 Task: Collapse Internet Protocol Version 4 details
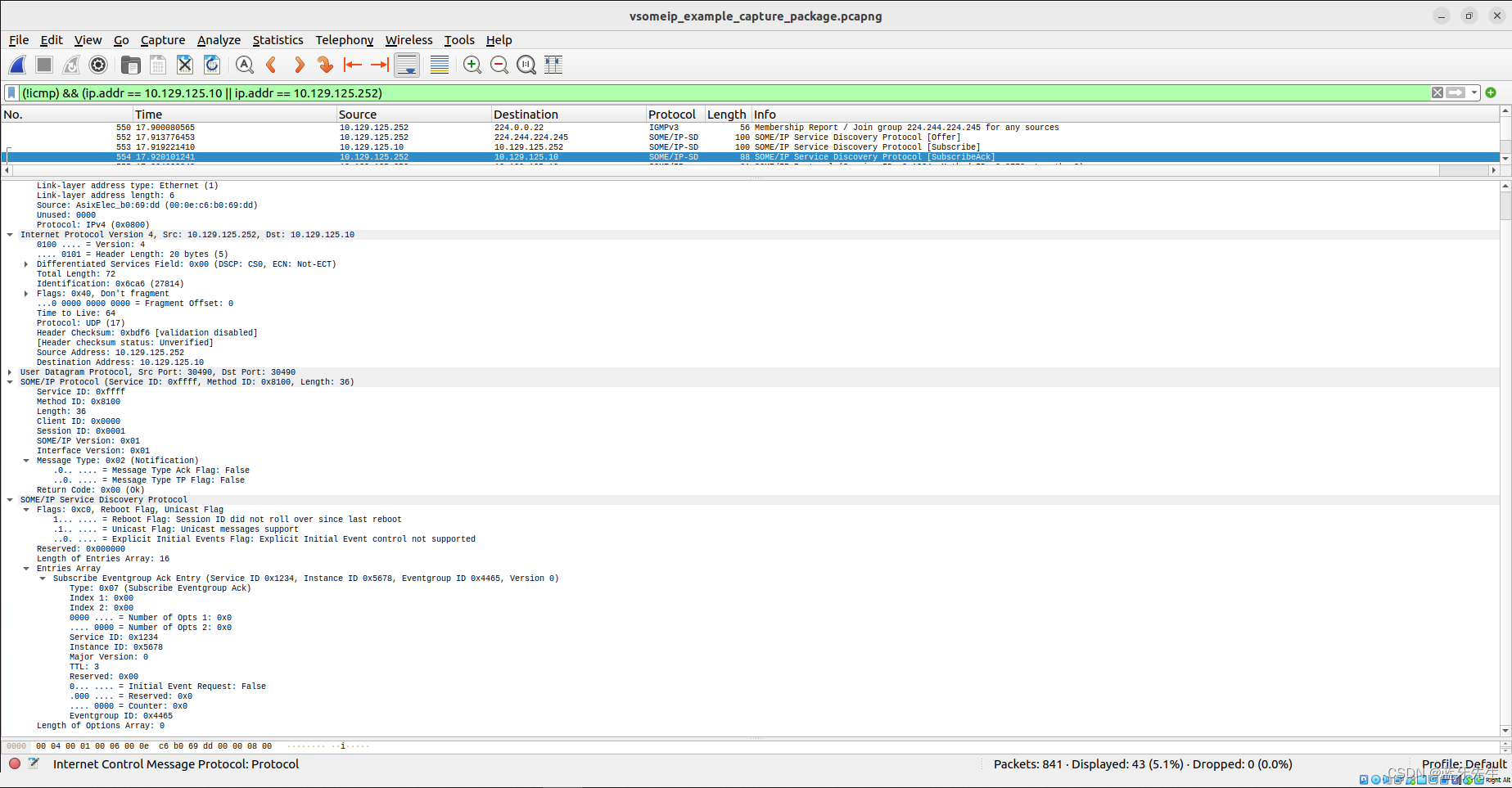(x=10, y=234)
